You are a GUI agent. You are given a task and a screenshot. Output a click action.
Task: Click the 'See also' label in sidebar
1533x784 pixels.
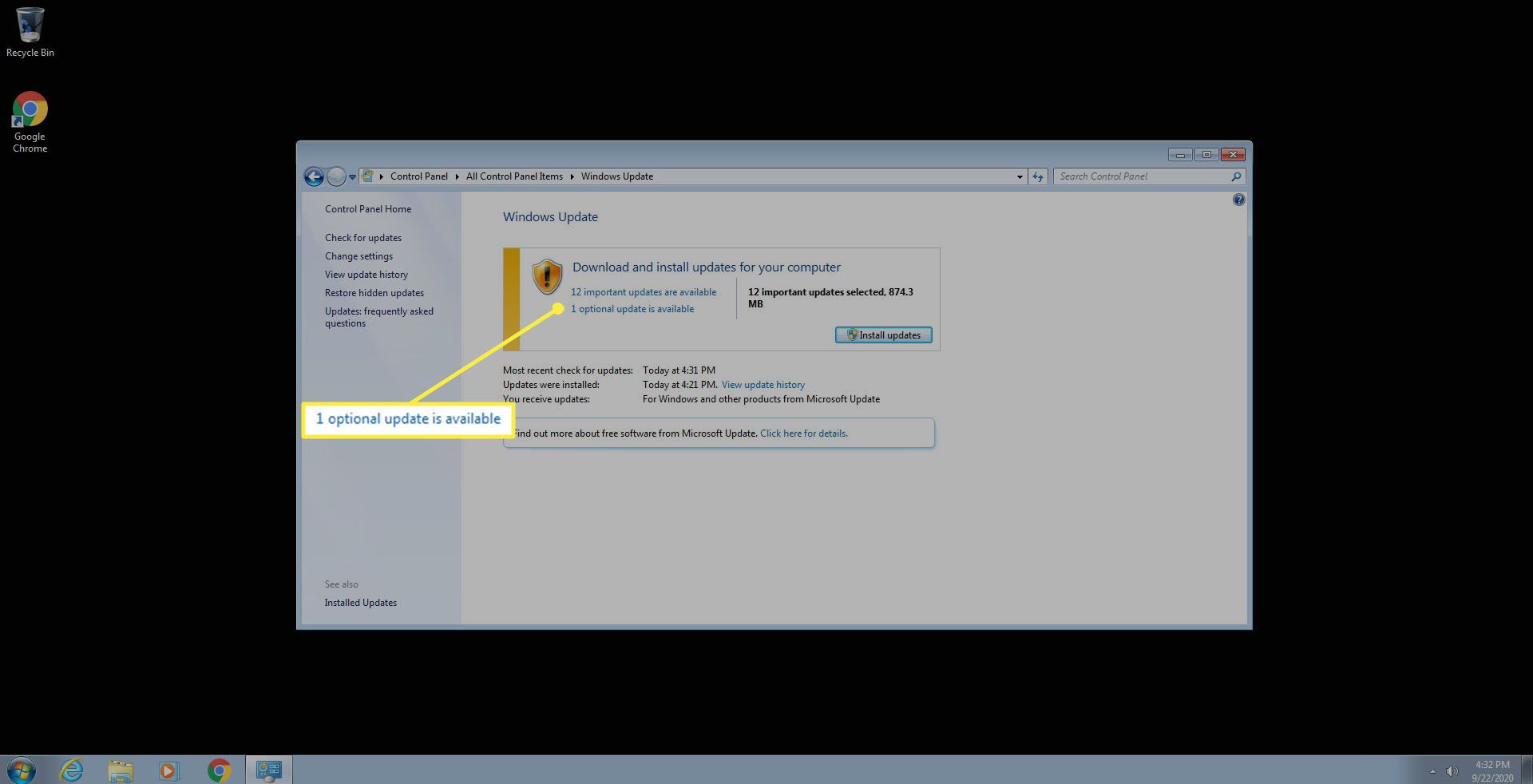point(341,584)
